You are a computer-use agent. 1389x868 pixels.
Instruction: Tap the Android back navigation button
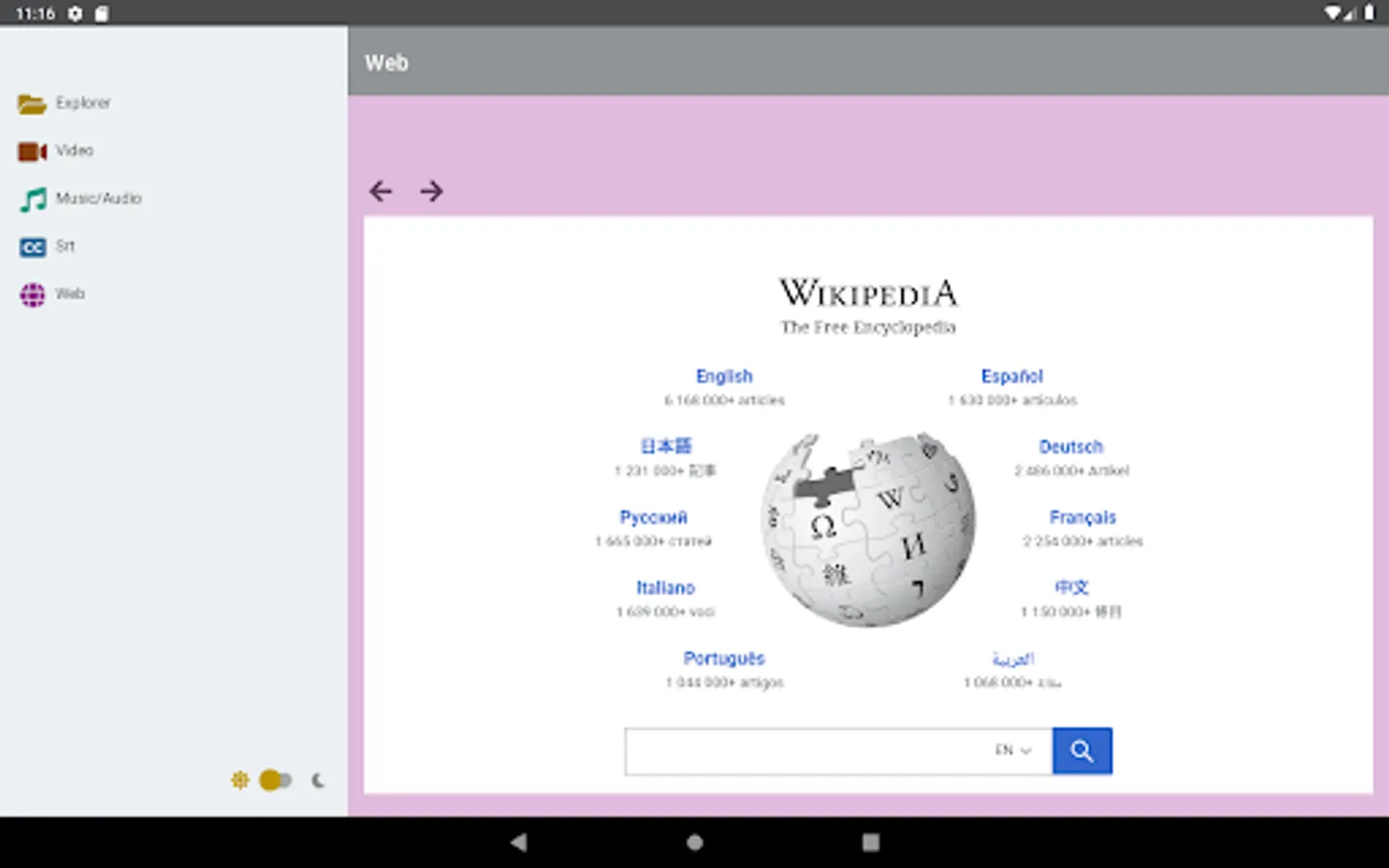point(519,842)
